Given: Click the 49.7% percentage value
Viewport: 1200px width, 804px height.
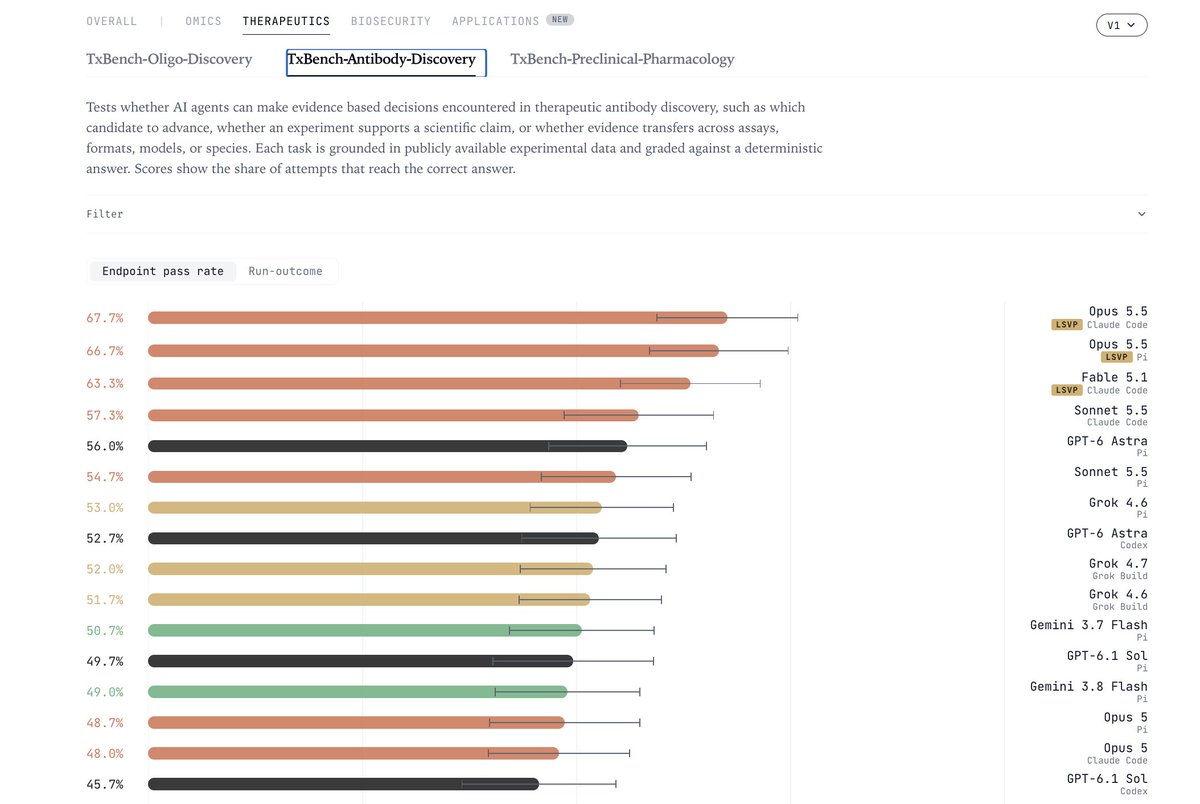Looking at the screenshot, I should point(105,661).
